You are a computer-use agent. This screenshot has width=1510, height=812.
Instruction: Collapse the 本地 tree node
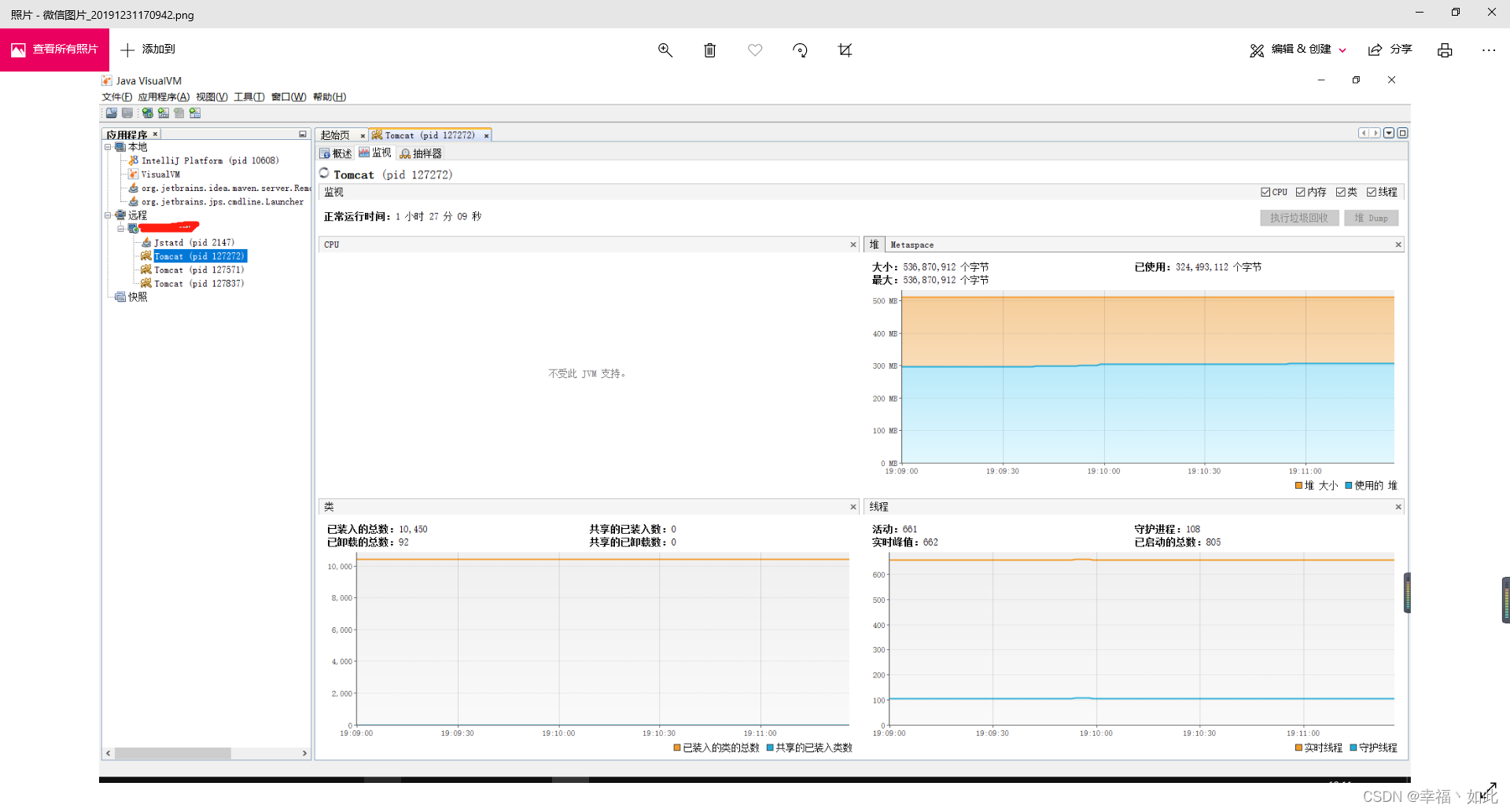[108, 147]
